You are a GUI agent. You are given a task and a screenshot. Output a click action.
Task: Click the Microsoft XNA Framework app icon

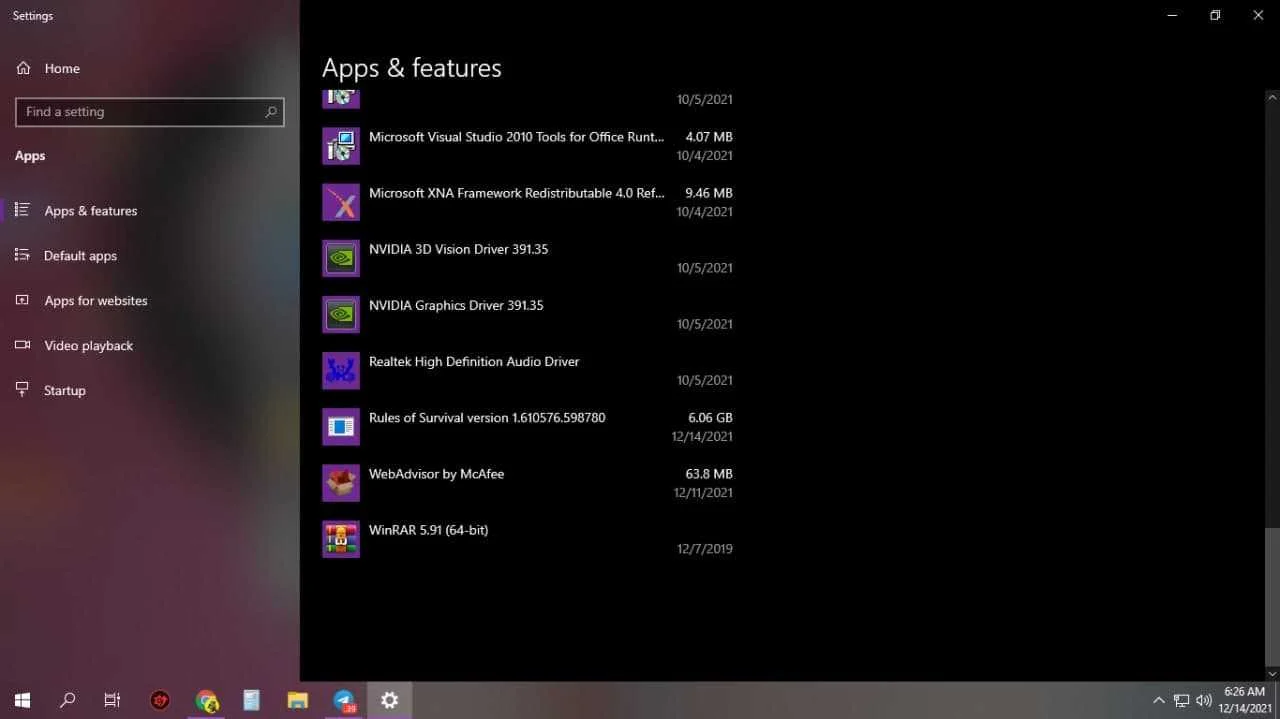click(341, 202)
